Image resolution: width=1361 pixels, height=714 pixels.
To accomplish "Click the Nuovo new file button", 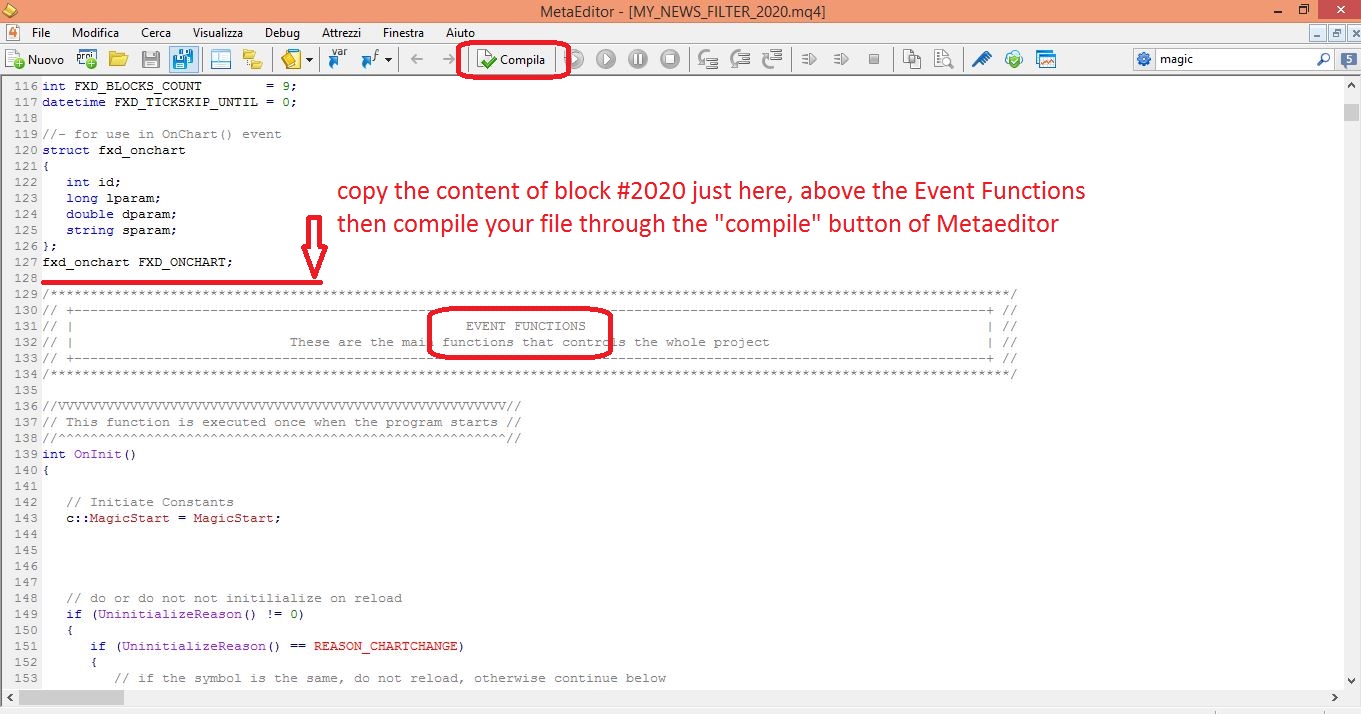I will pyautogui.click(x=35, y=60).
